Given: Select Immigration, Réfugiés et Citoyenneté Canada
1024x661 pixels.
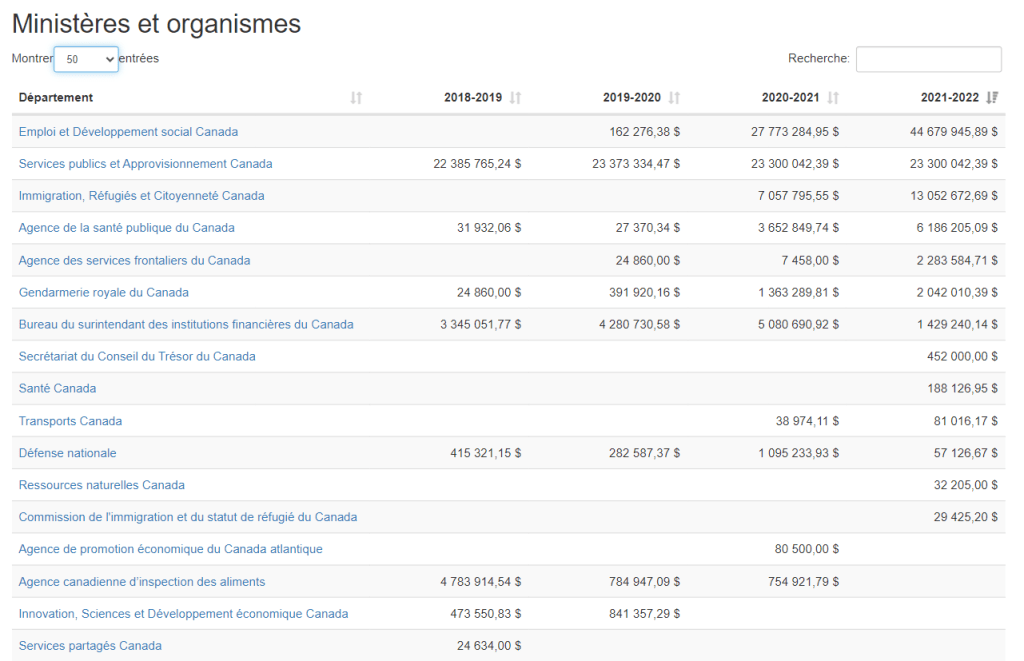Looking at the screenshot, I should coord(141,196).
